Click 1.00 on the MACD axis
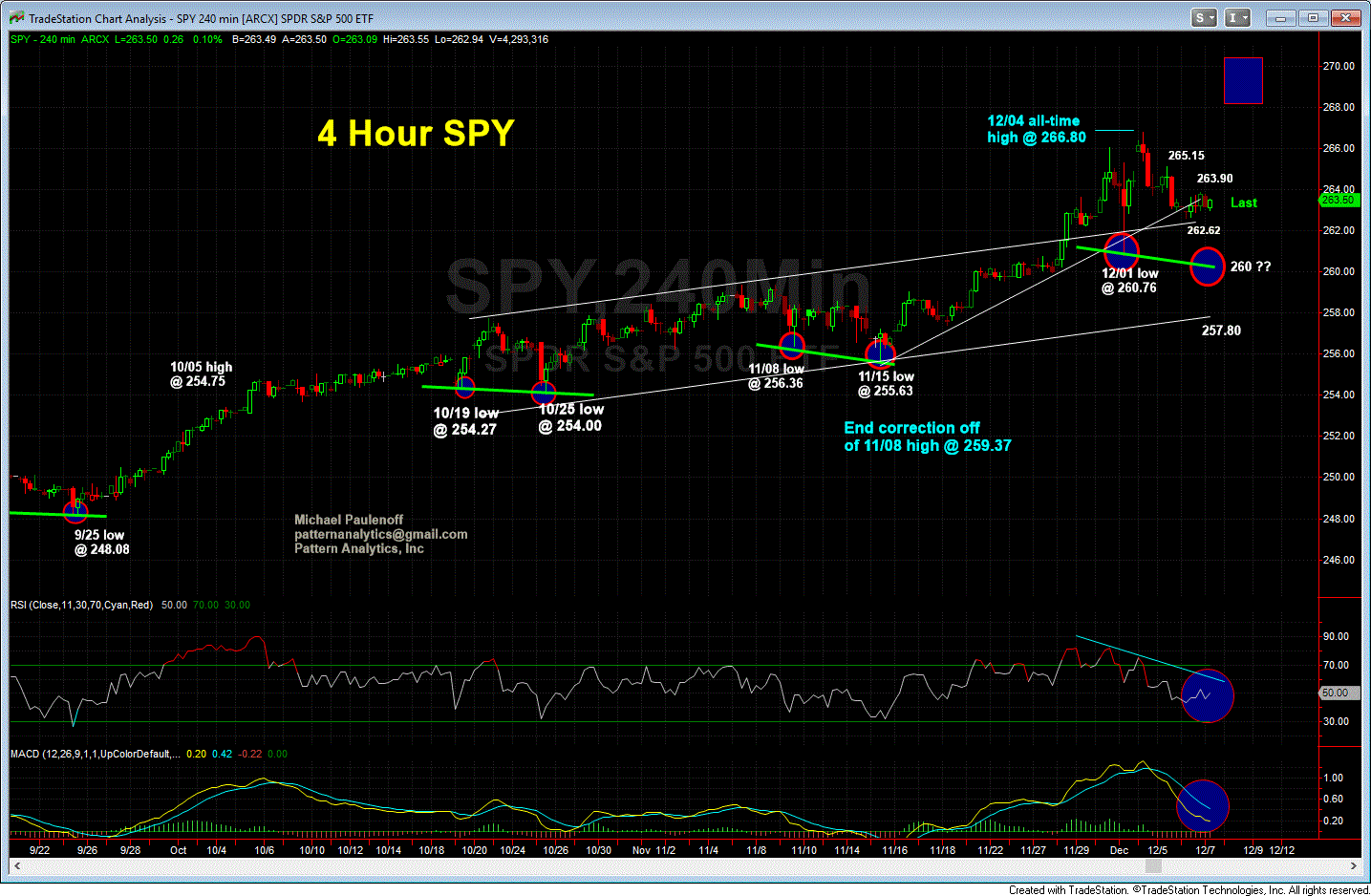Screen dimensions: 1371x896 tap(1334, 778)
